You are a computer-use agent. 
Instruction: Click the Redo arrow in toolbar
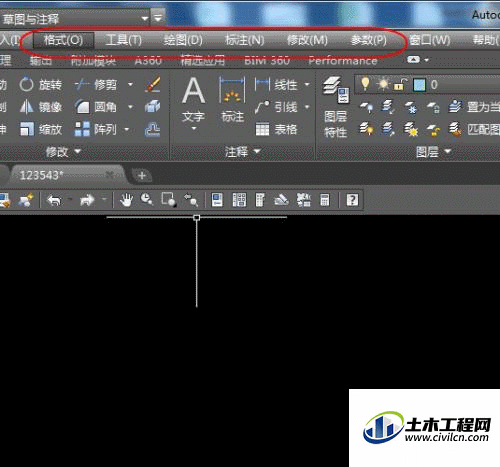tap(87, 200)
